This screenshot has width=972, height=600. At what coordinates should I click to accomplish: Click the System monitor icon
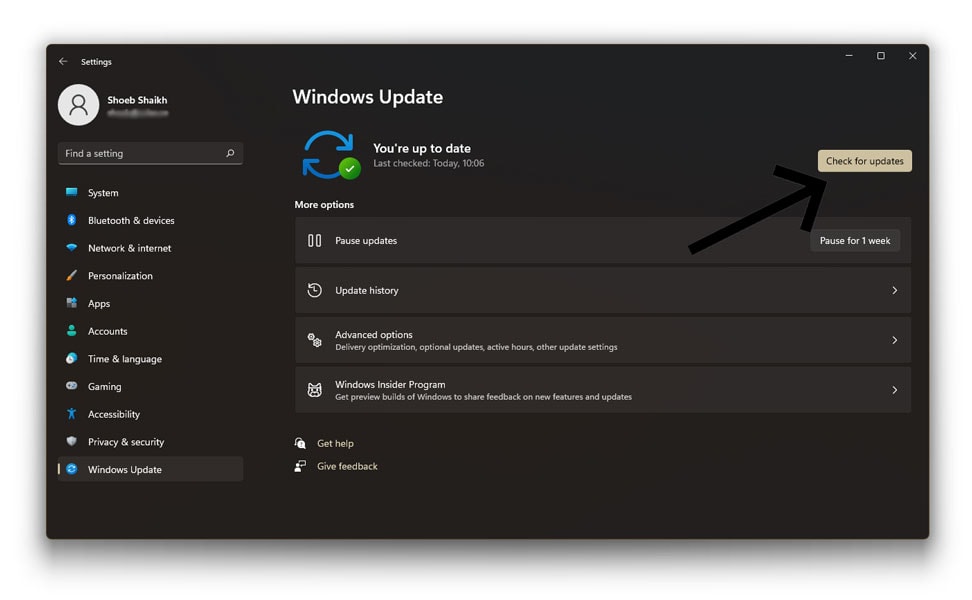pos(72,192)
